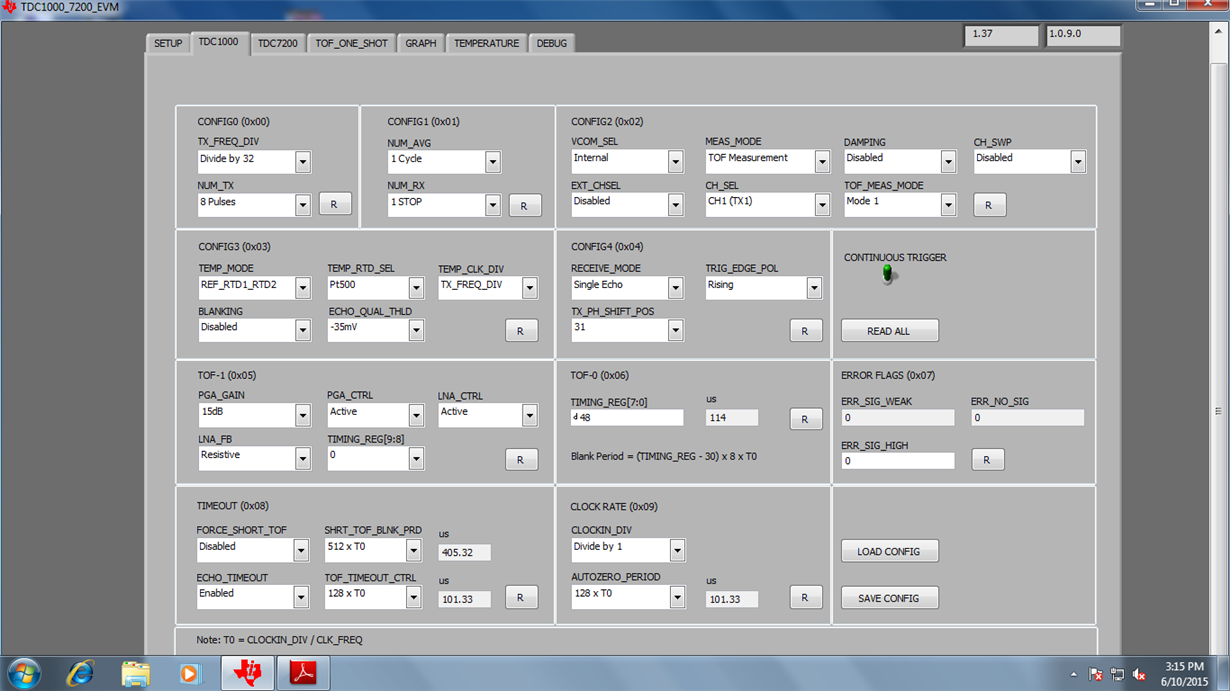The height and width of the screenshot is (691, 1230).
Task: Open the TOF_TIMEOUT_CTRL dropdown
Action: tap(413, 597)
